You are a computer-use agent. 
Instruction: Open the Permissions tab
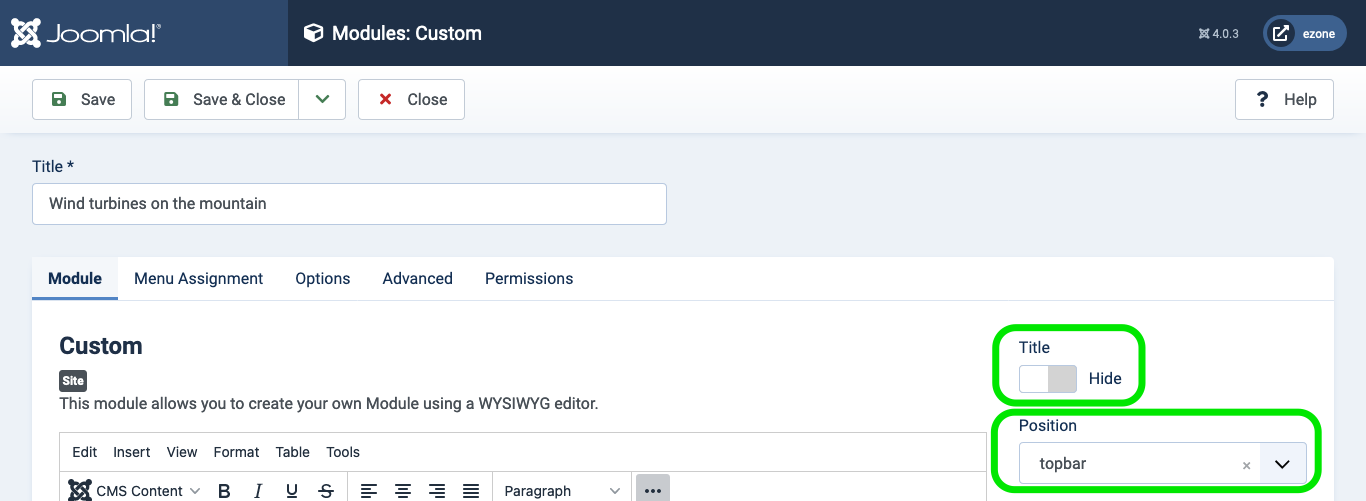click(x=529, y=278)
